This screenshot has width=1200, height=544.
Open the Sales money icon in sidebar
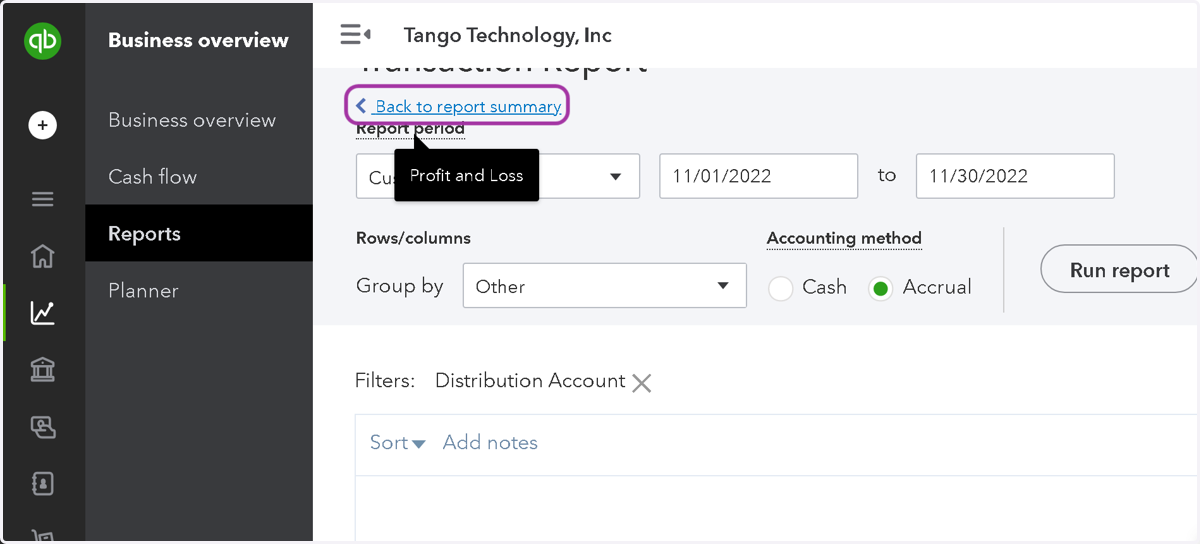point(42,427)
